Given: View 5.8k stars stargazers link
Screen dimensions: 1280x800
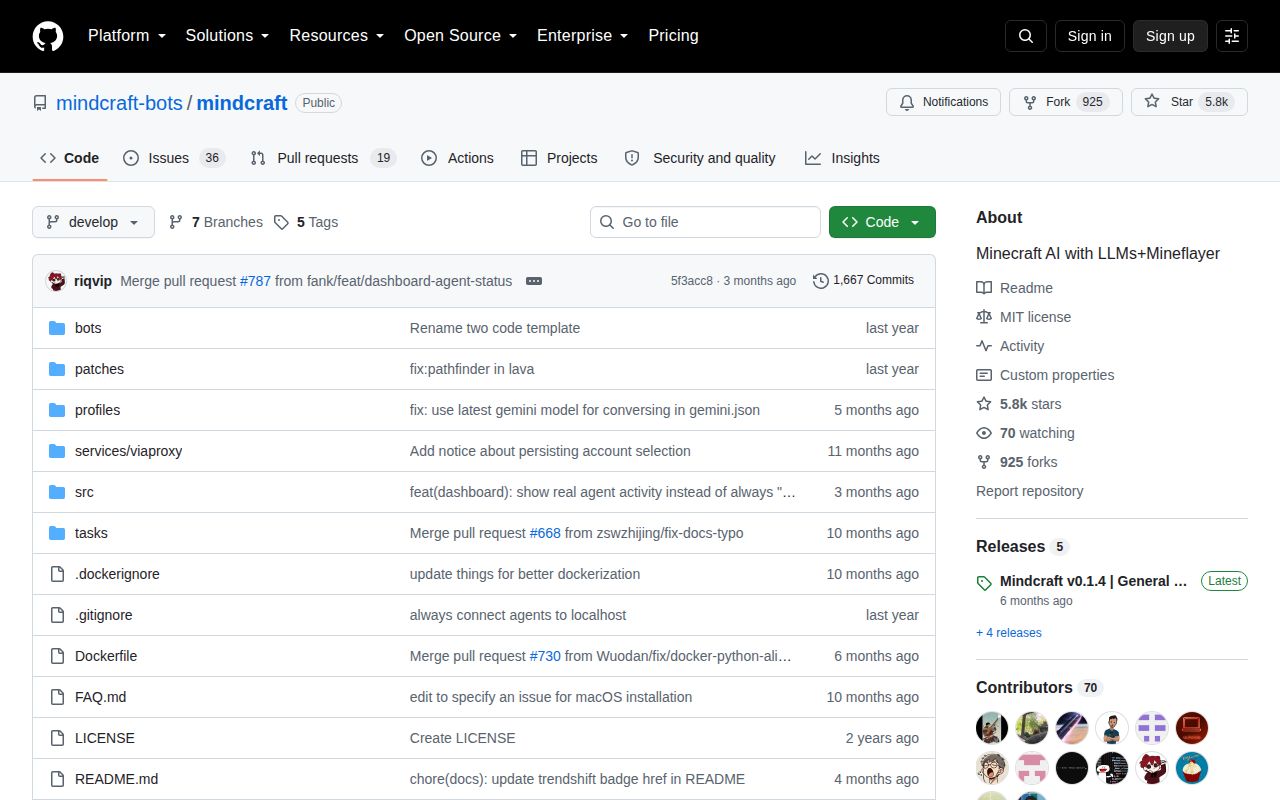Looking at the screenshot, I should (x=1019, y=404).
